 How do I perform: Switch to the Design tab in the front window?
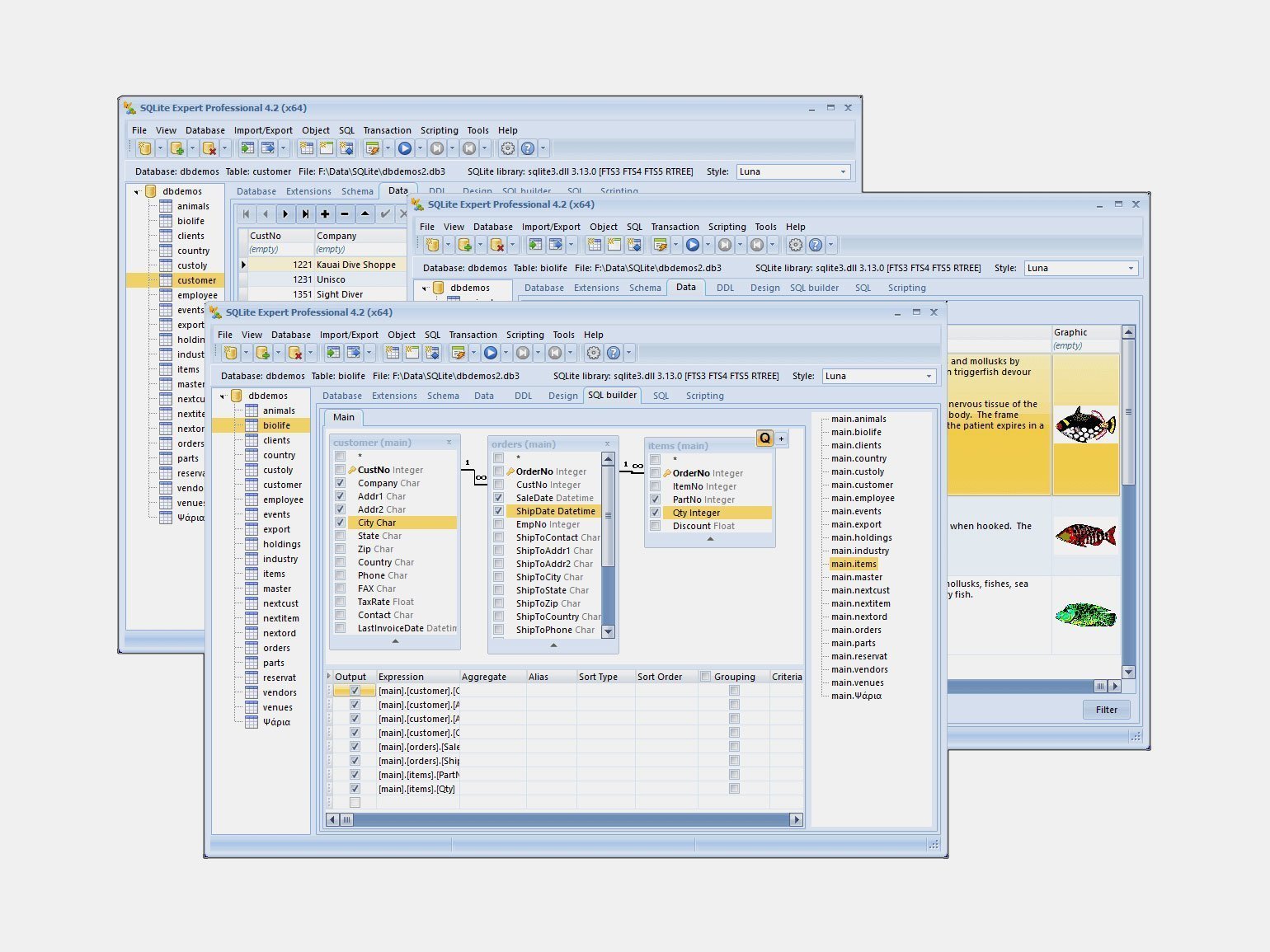point(563,396)
